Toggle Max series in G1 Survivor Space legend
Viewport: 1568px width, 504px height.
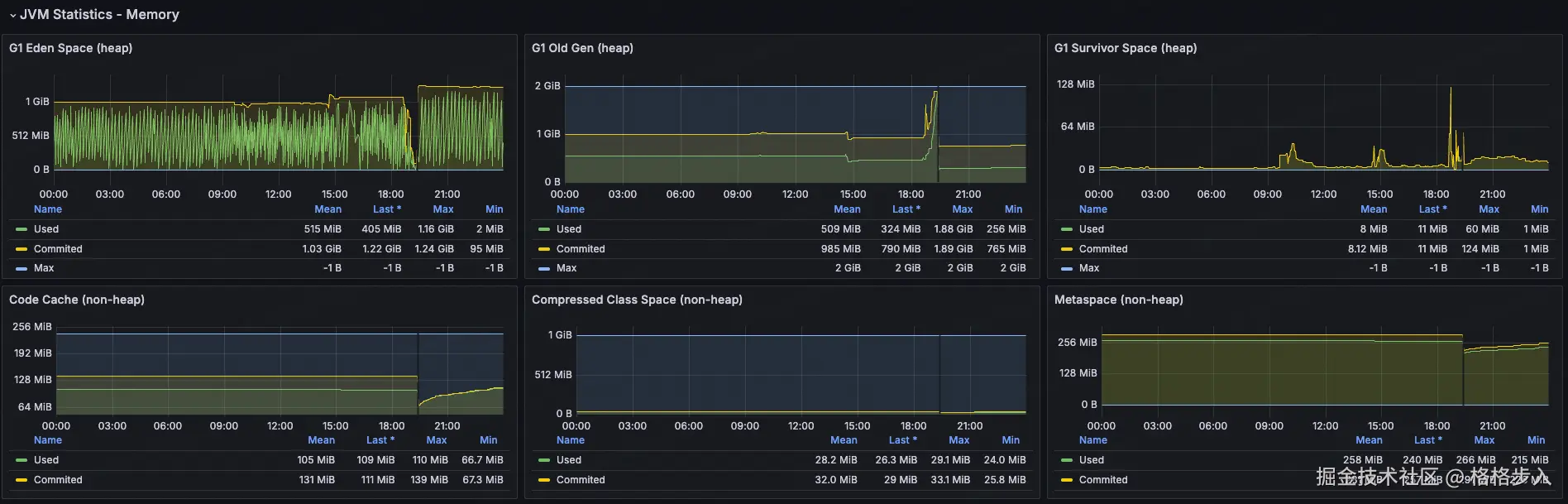pyautogui.click(x=1089, y=268)
